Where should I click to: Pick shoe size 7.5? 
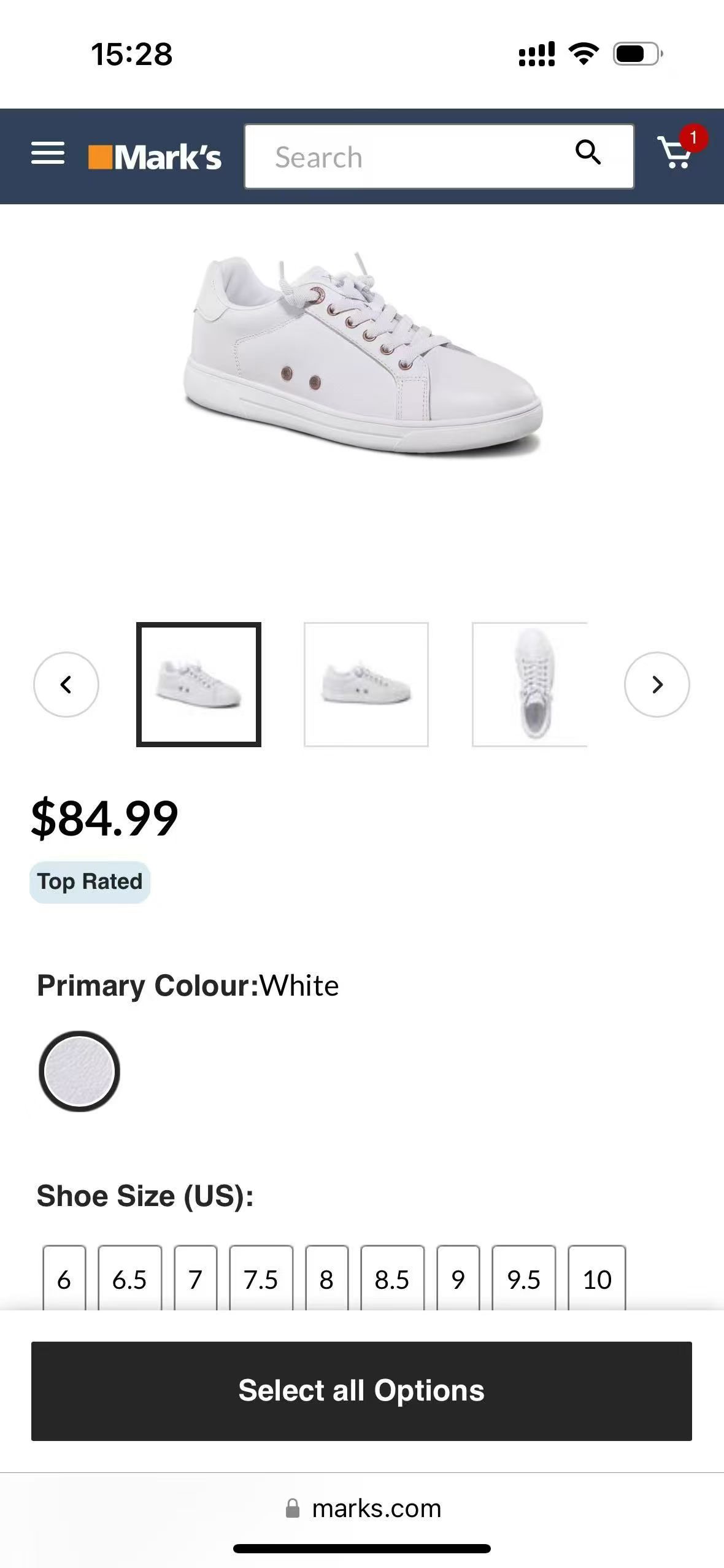[x=261, y=1280]
